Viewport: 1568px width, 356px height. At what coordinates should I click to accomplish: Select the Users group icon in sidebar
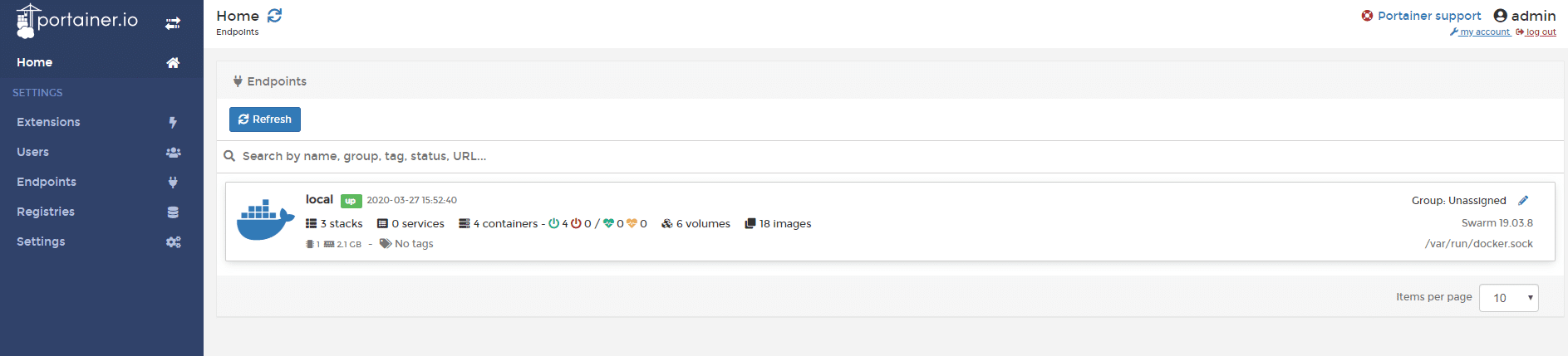pos(173,153)
